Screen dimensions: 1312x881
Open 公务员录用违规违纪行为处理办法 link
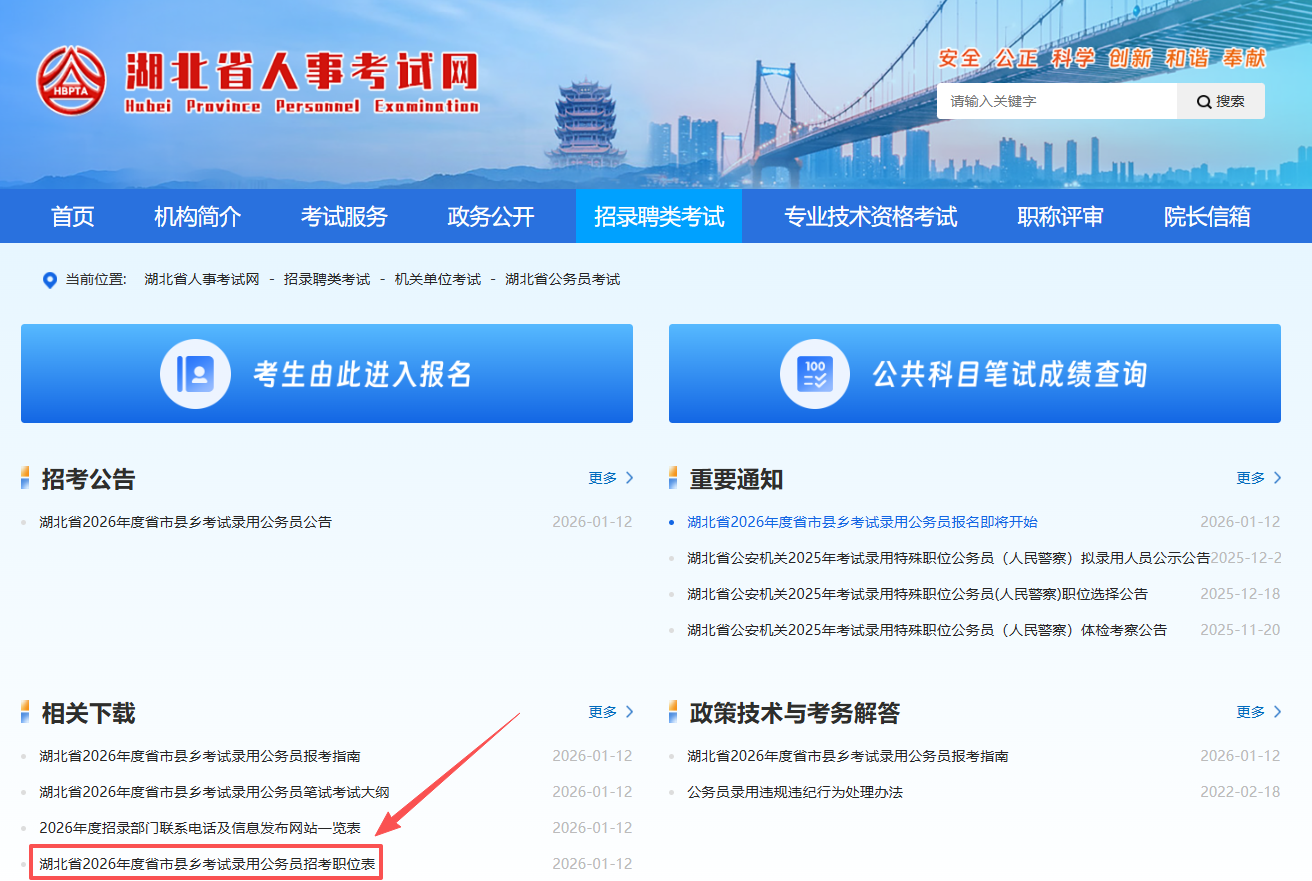(794, 792)
